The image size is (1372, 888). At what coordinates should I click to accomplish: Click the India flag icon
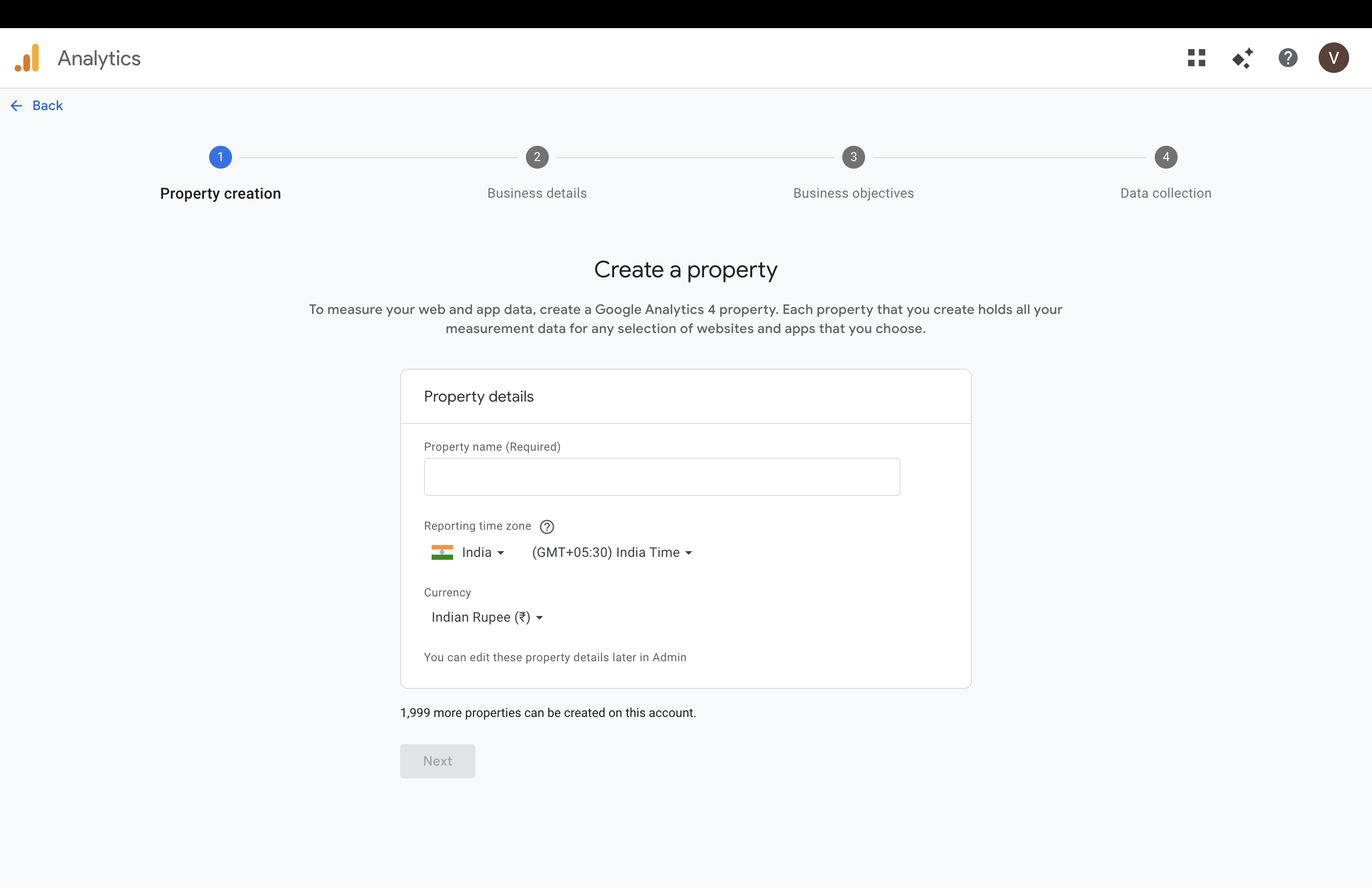pos(442,553)
